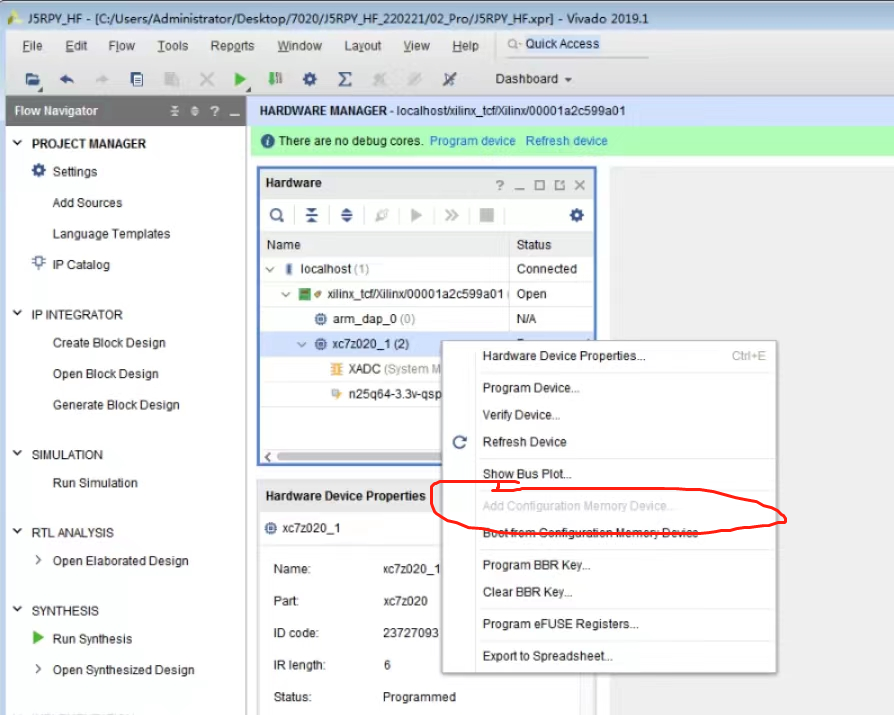Click the green Run flow toolbar icon
894x715 pixels.
point(241,79)
